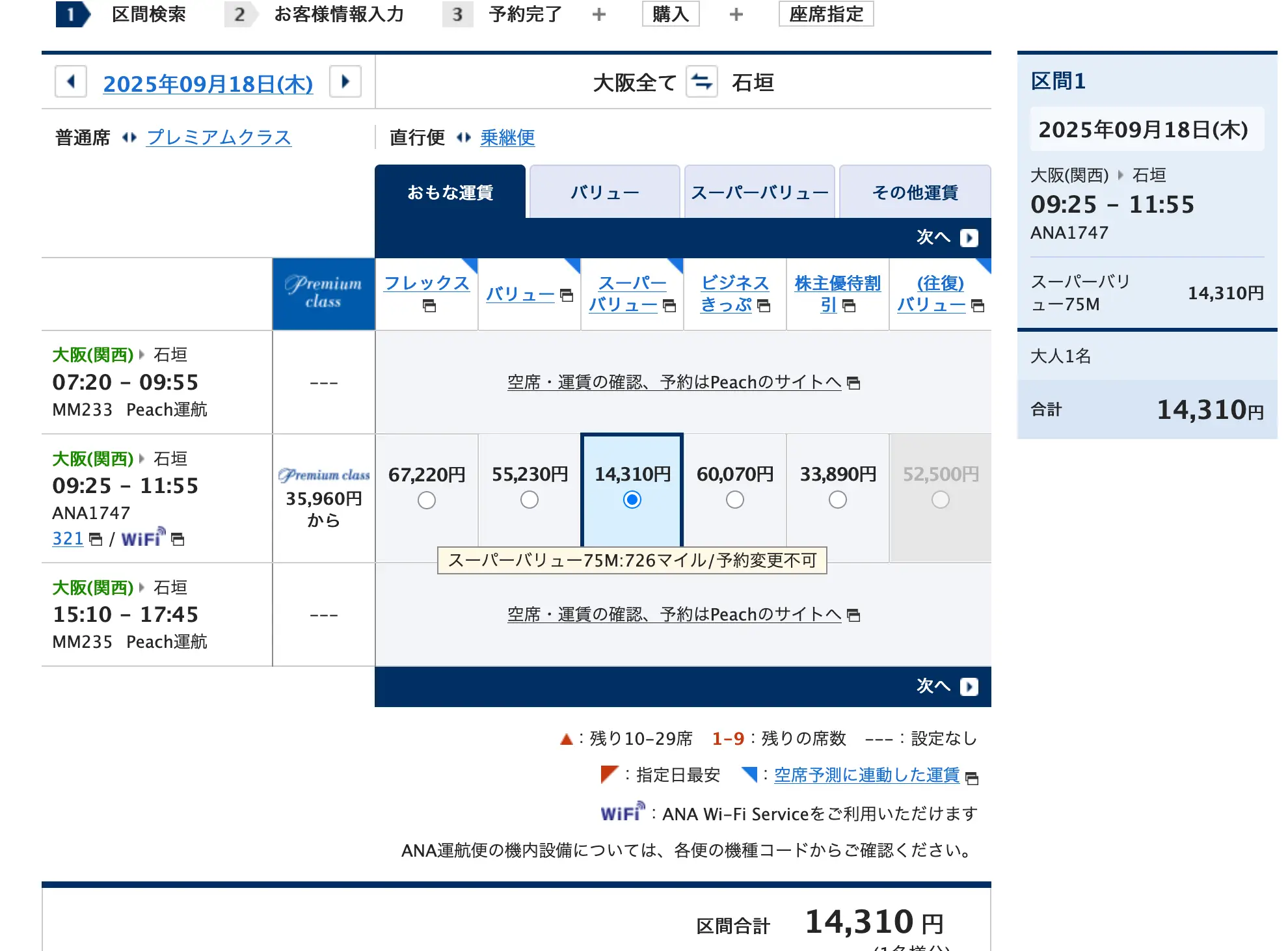Open popup icon next to aircraft 321
Image resolution: width=1288 pixels, height=951 pixels.
click(x=96, y=539)
